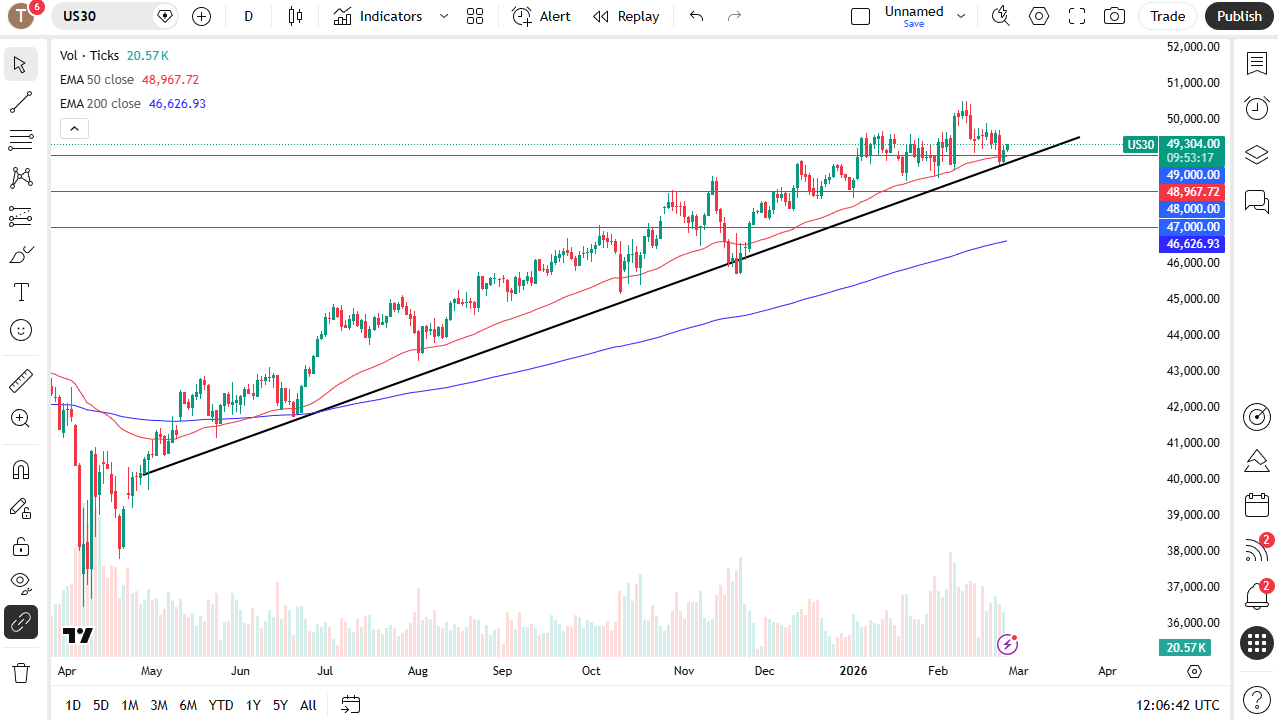The image size is (1278, 720).
Task: Add symbol with compare plus icon
Action: coord(201,16)
